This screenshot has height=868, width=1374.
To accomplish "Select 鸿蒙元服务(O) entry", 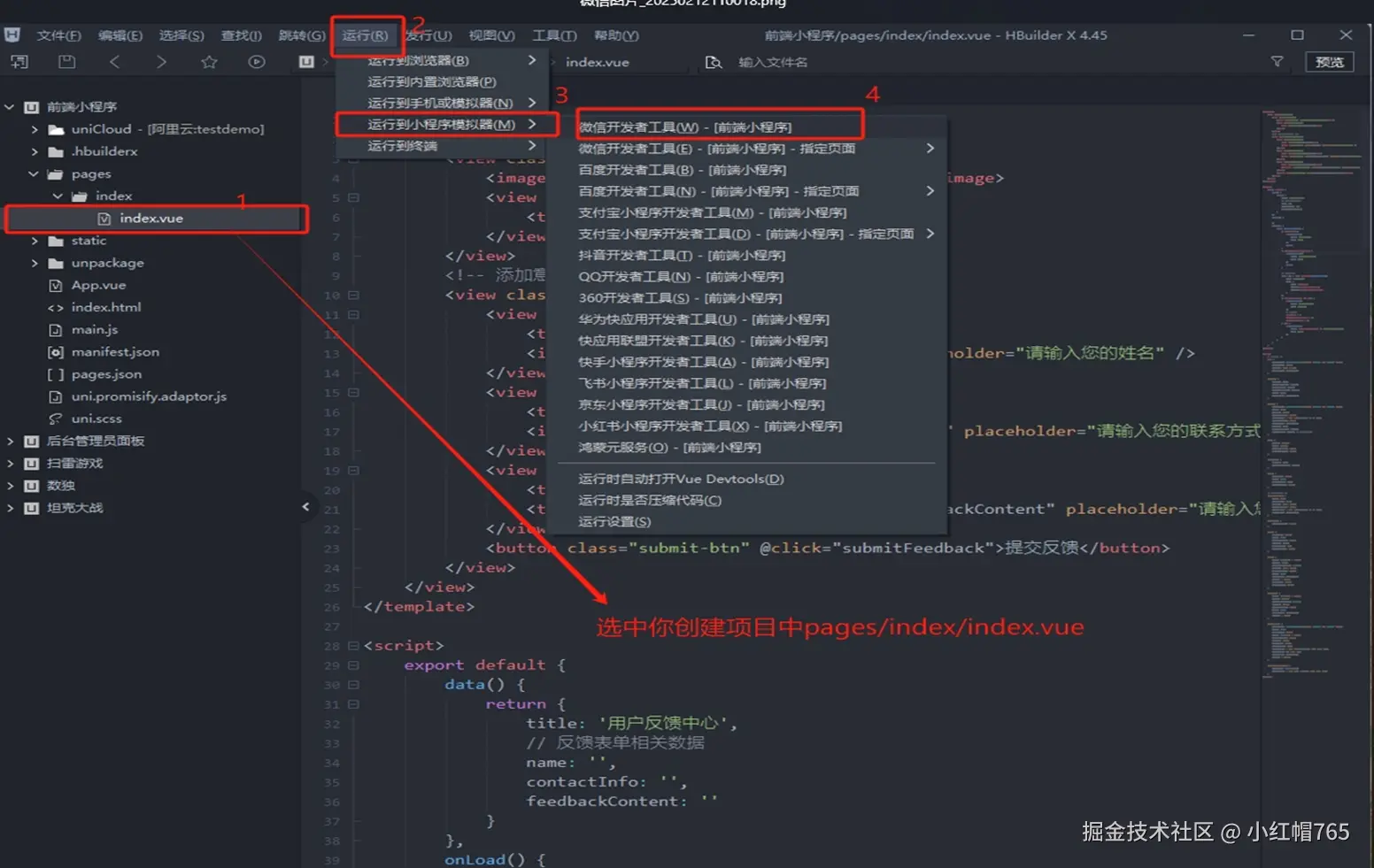I will tap(669, 447).
